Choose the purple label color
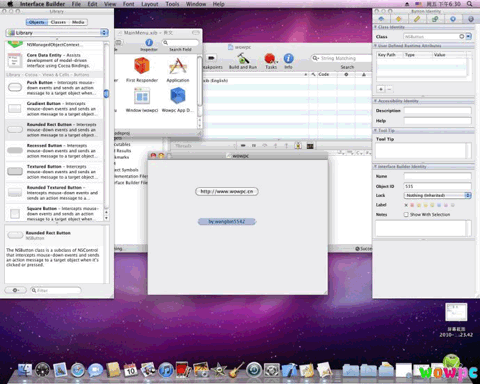This screenshot has height=384, width=480. point(446,205)
